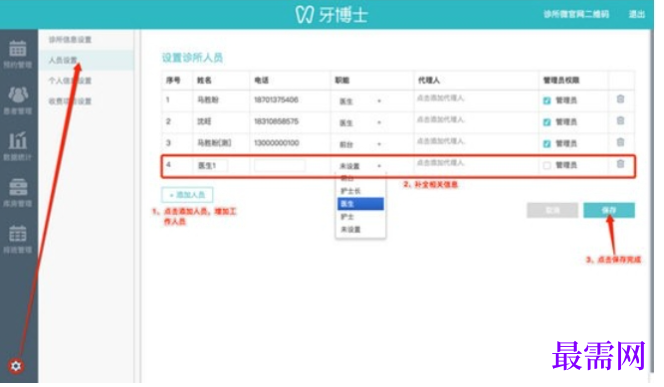The height and width of the screenshot is (387, 664).
Task: Open 排班管理 schedule icon in sidebar
Action: pyautogui.click(x=18, y=233)
